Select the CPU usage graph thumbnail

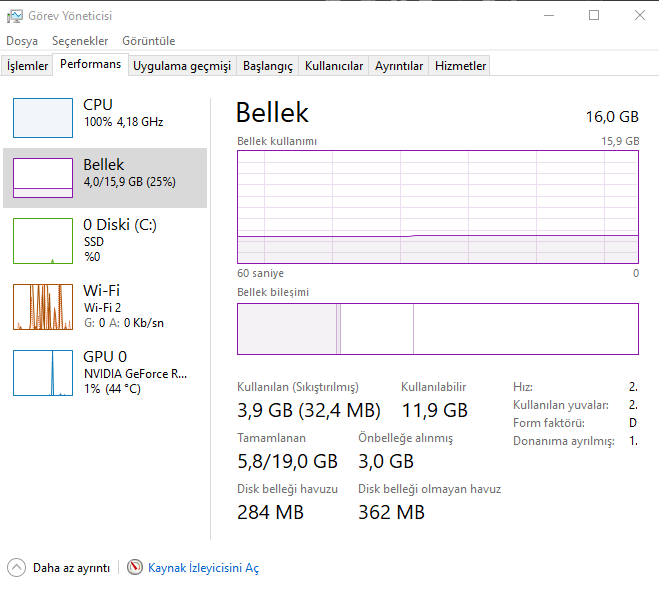tap(43, 118)
